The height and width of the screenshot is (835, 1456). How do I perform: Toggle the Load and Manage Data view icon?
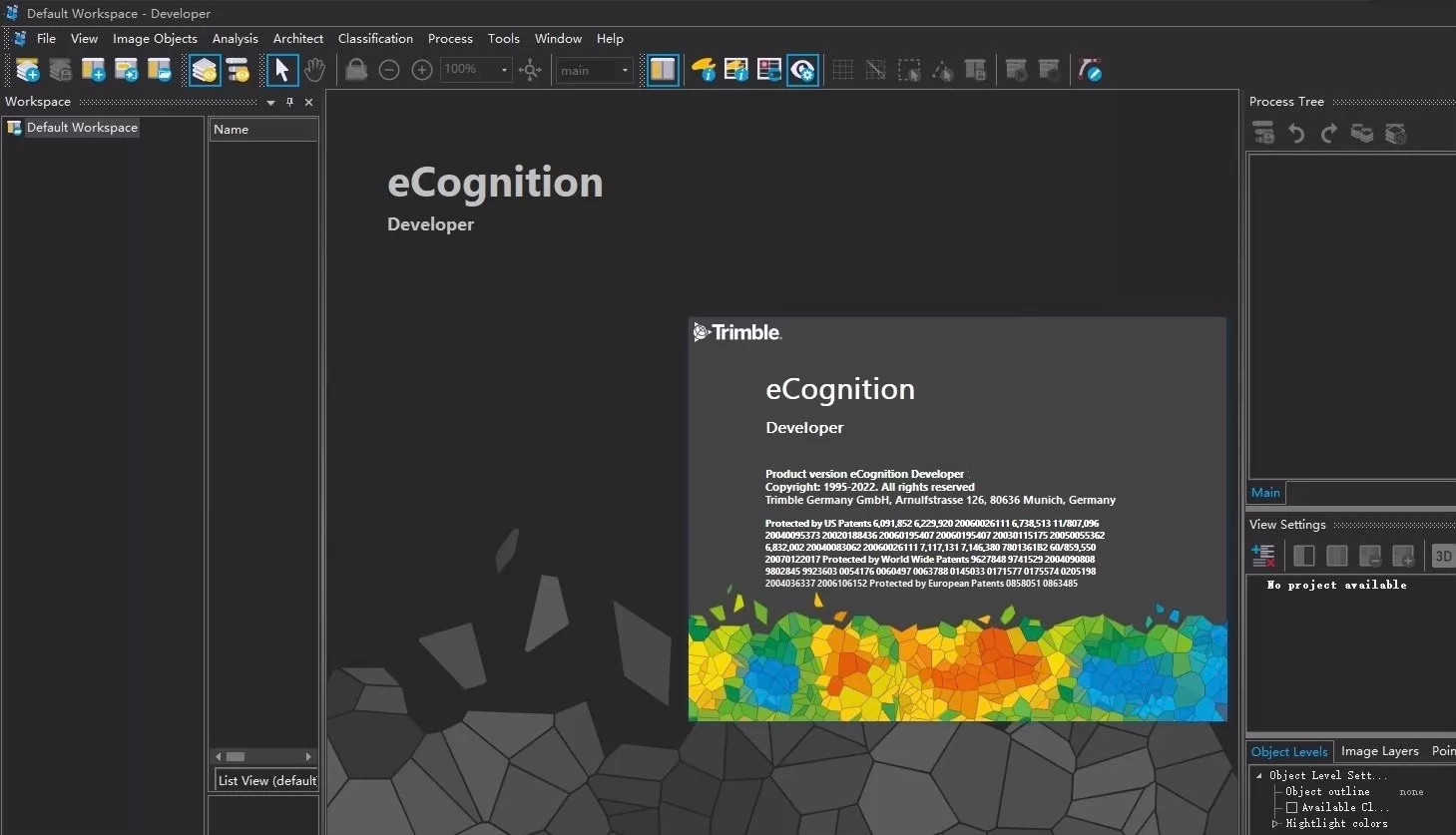point(205,70)
